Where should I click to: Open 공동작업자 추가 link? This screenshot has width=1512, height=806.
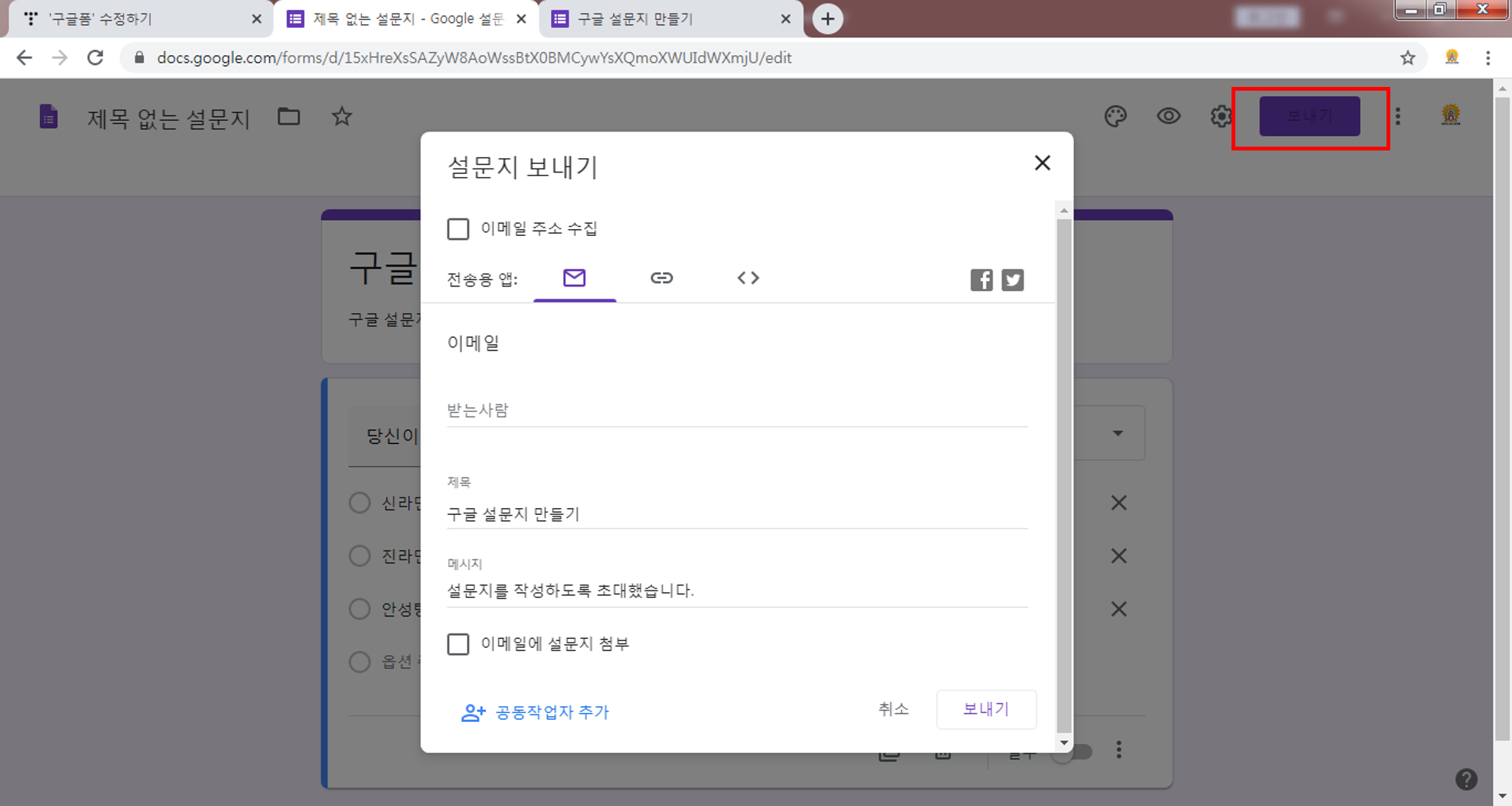[x=535, y=712]
